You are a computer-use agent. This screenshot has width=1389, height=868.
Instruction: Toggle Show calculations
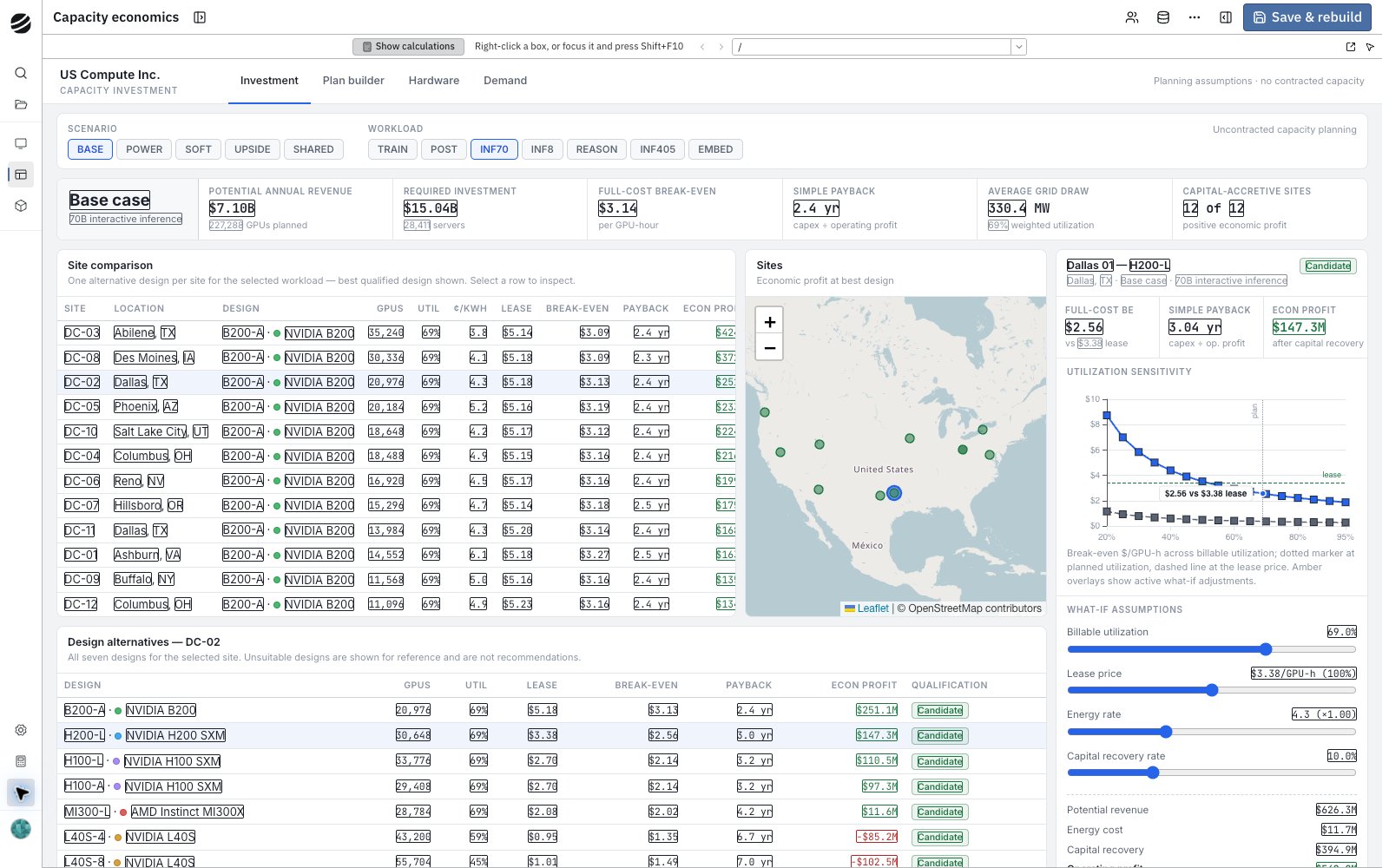pyautogui.click(x=408, y=47)
